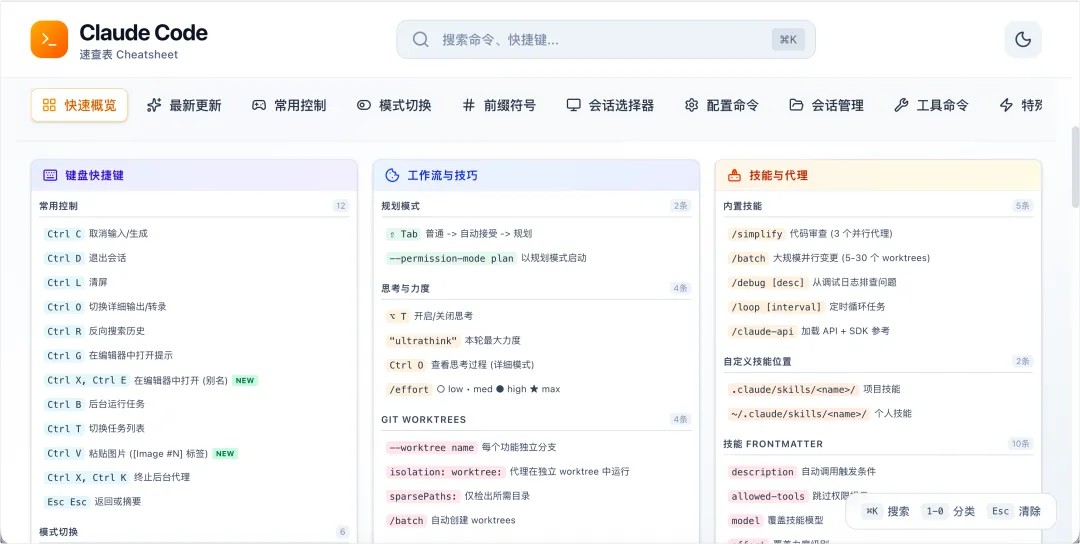Click the Ctrl C 取消输入/生成 row

coord(194,234)
